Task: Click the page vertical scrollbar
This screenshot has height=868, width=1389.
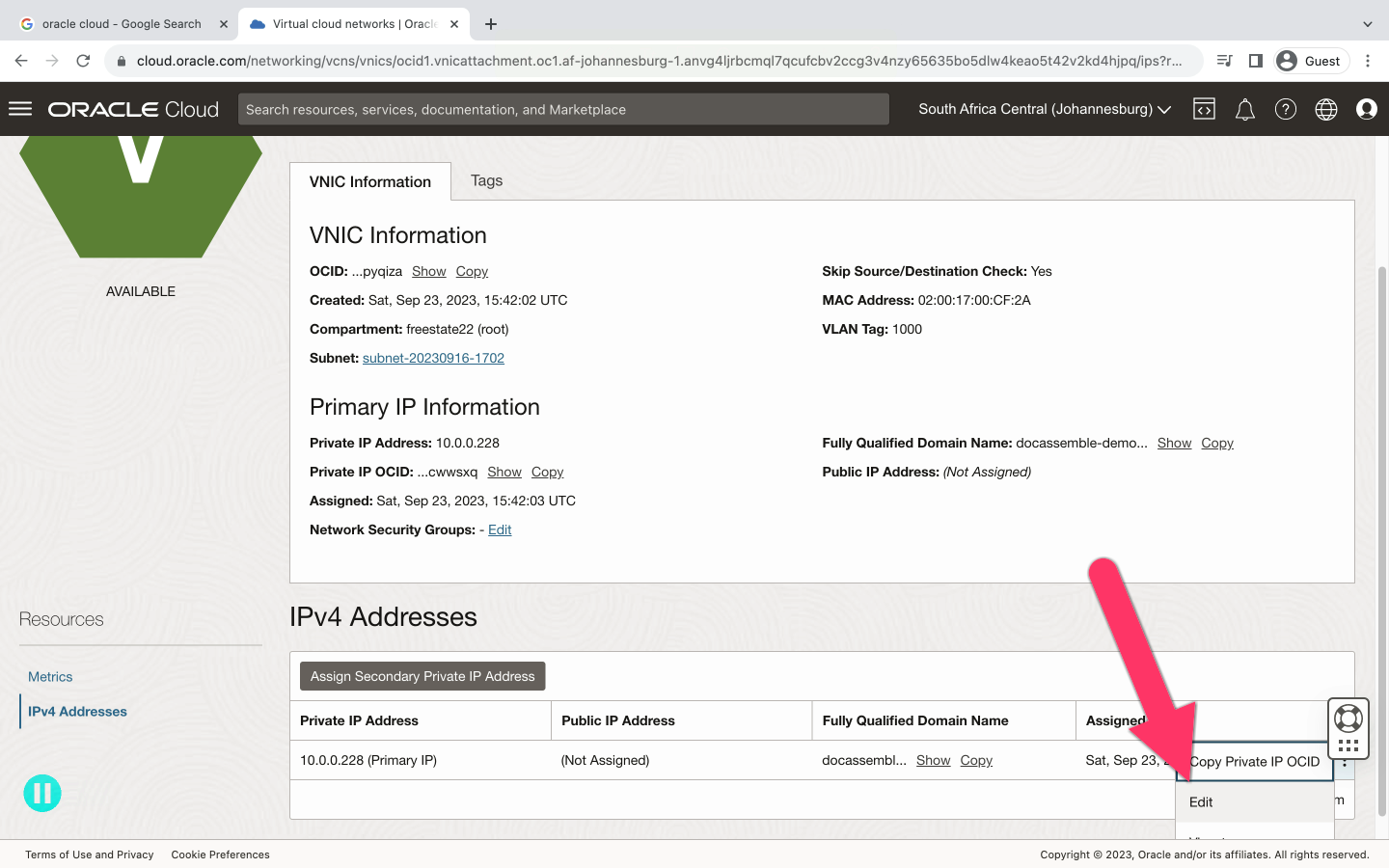Action: click(1381, 540)
